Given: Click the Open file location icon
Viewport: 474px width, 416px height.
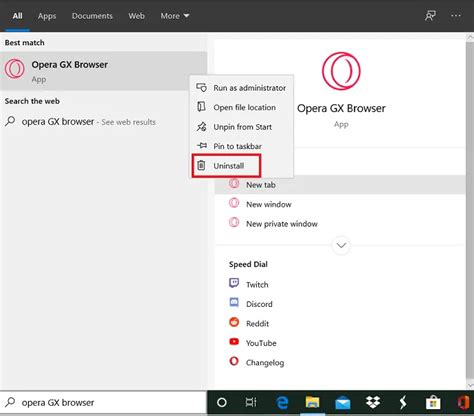Looking at the screenshot, I should [201, 107].
